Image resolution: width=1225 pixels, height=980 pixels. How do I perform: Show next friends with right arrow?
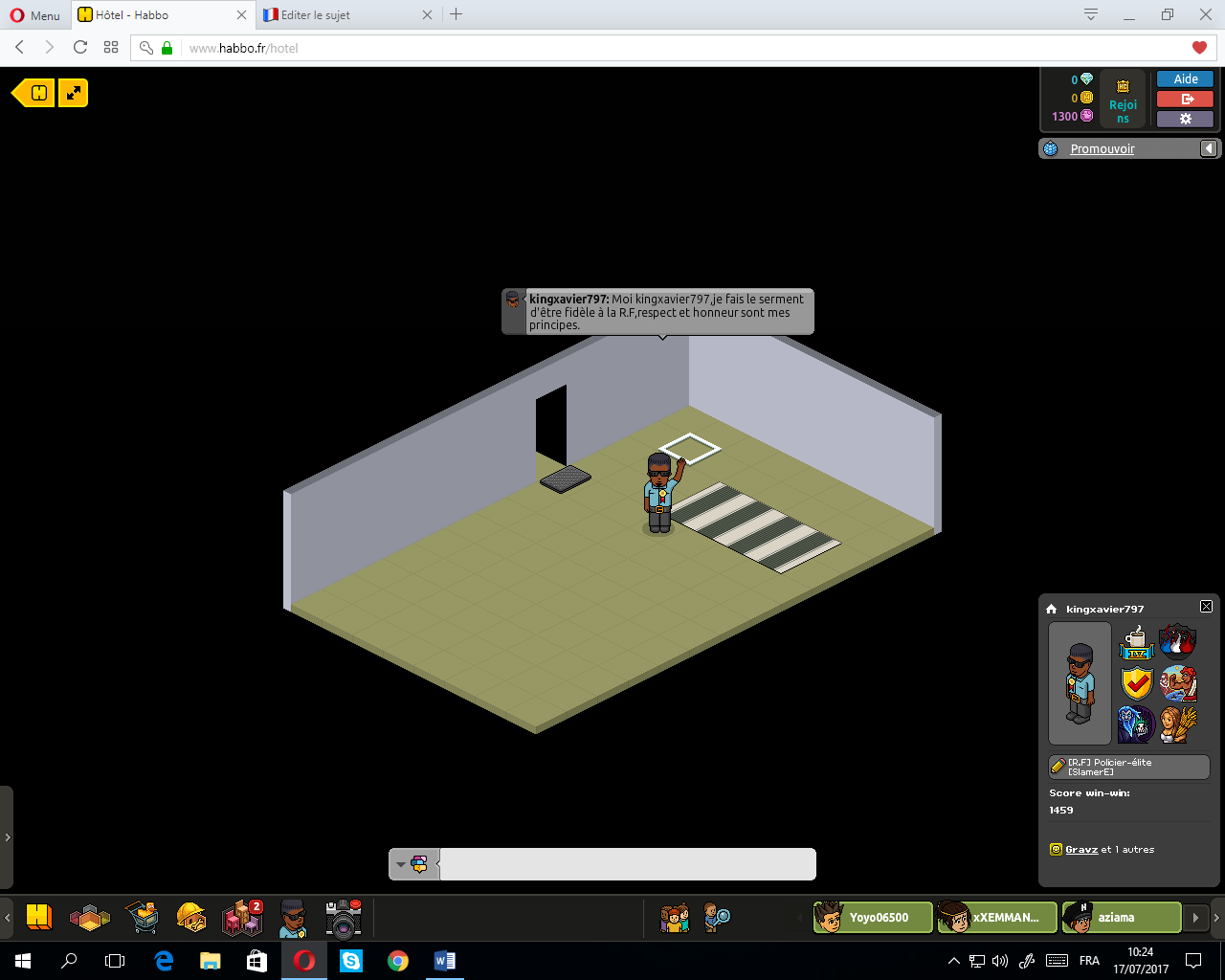pos(1194,918)
